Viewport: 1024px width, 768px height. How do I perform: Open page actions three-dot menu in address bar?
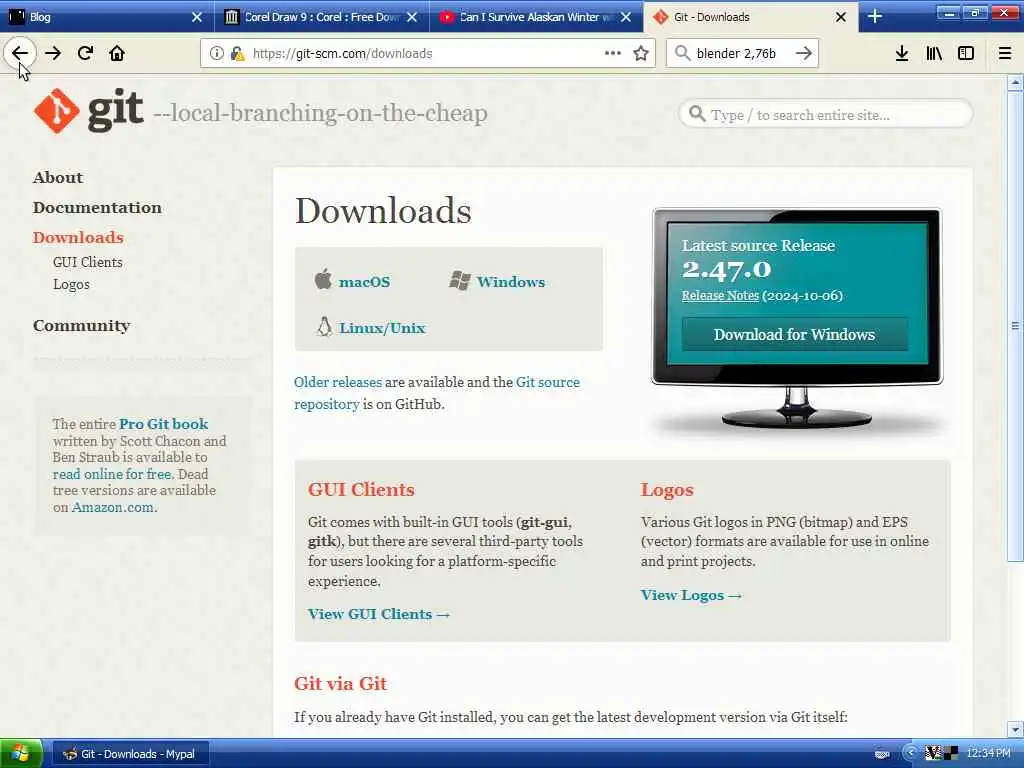click(x=613, y=53)
